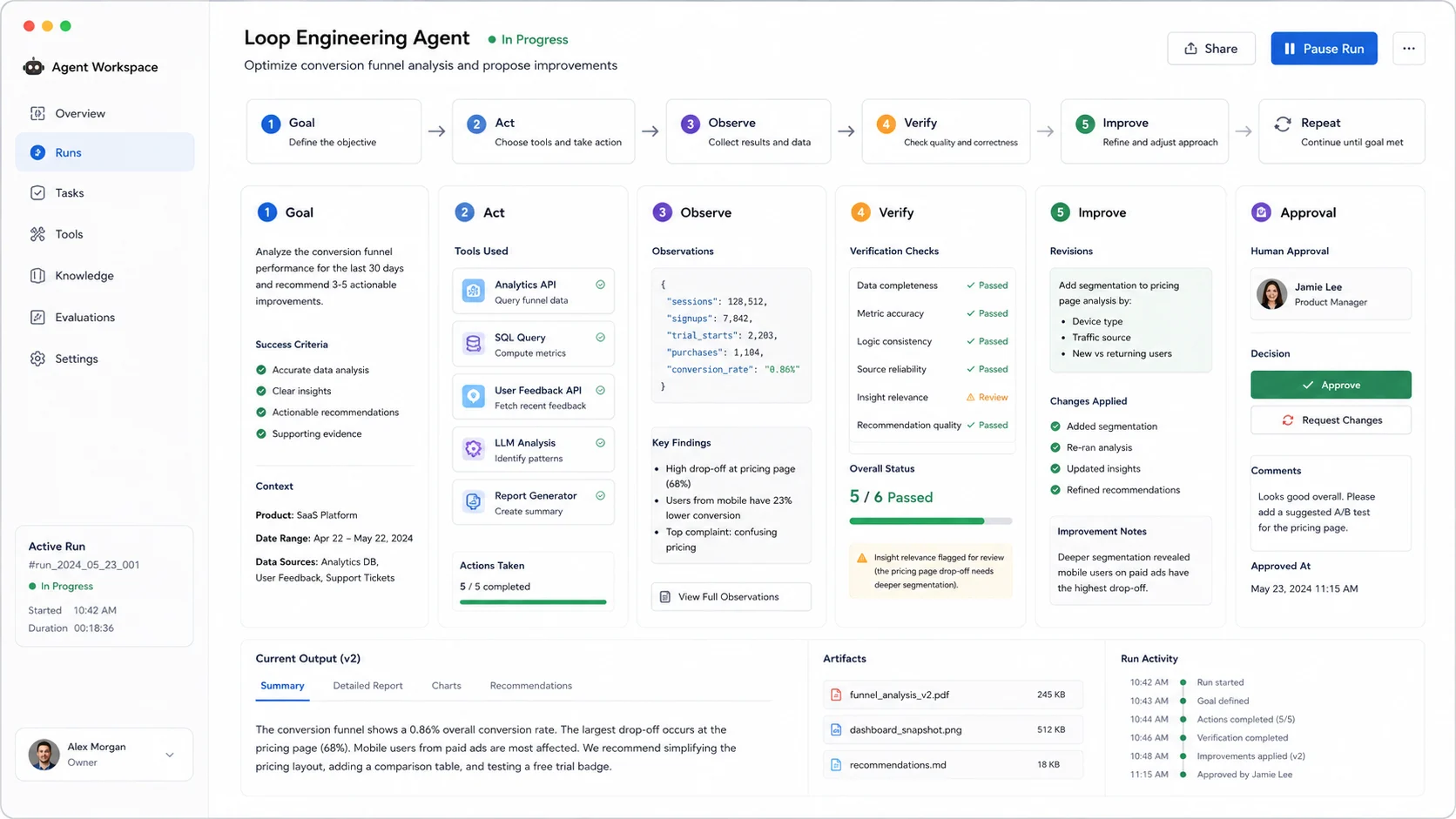The image size is (1456, 819).
Task: Click the recommendations.md document icon
Action: [836, 765]
